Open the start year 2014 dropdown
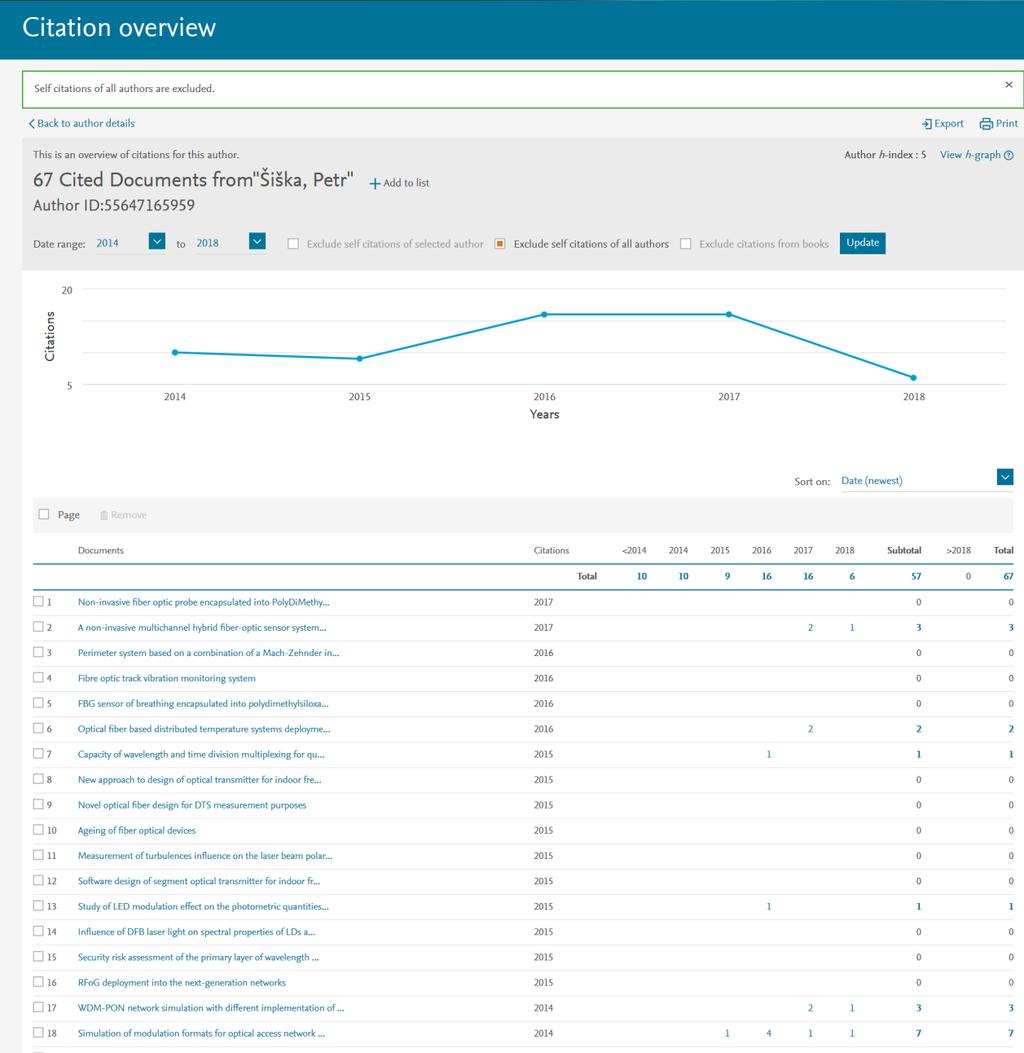The image size is (1024, 1053). pyautogui.click(x=156, y=241)
